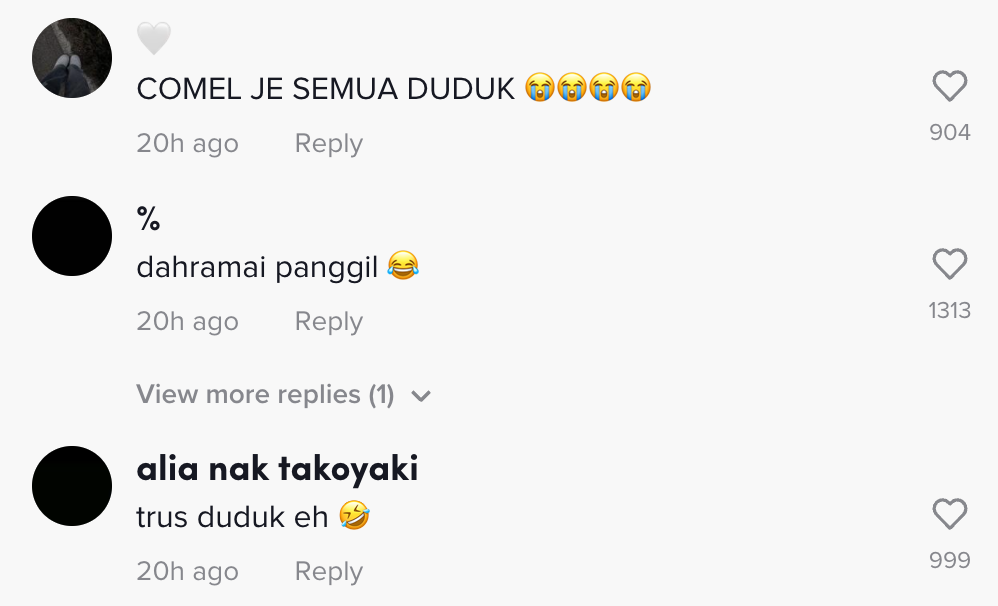
Task: Open the "%" username profile
Action: 149,220
